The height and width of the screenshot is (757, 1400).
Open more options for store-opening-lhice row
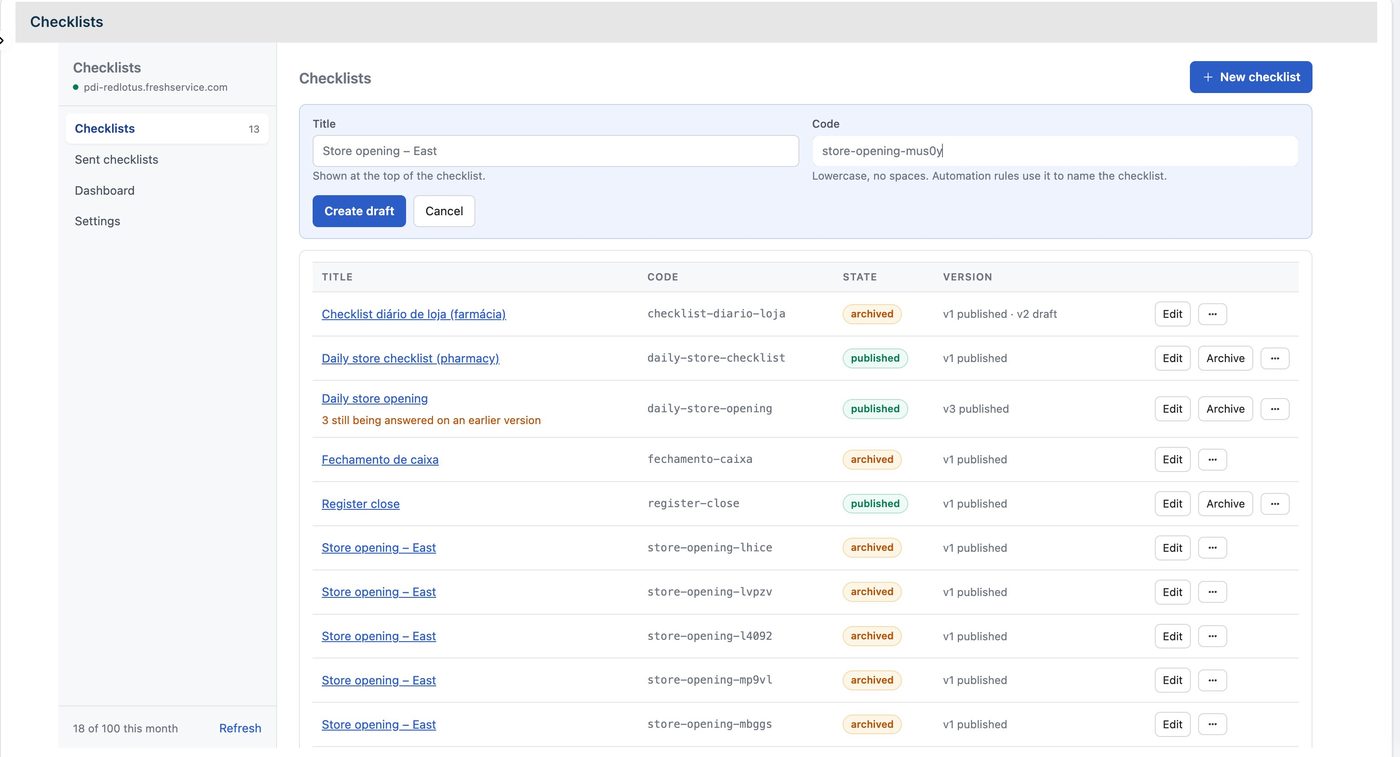click(x=1212, y=548)
